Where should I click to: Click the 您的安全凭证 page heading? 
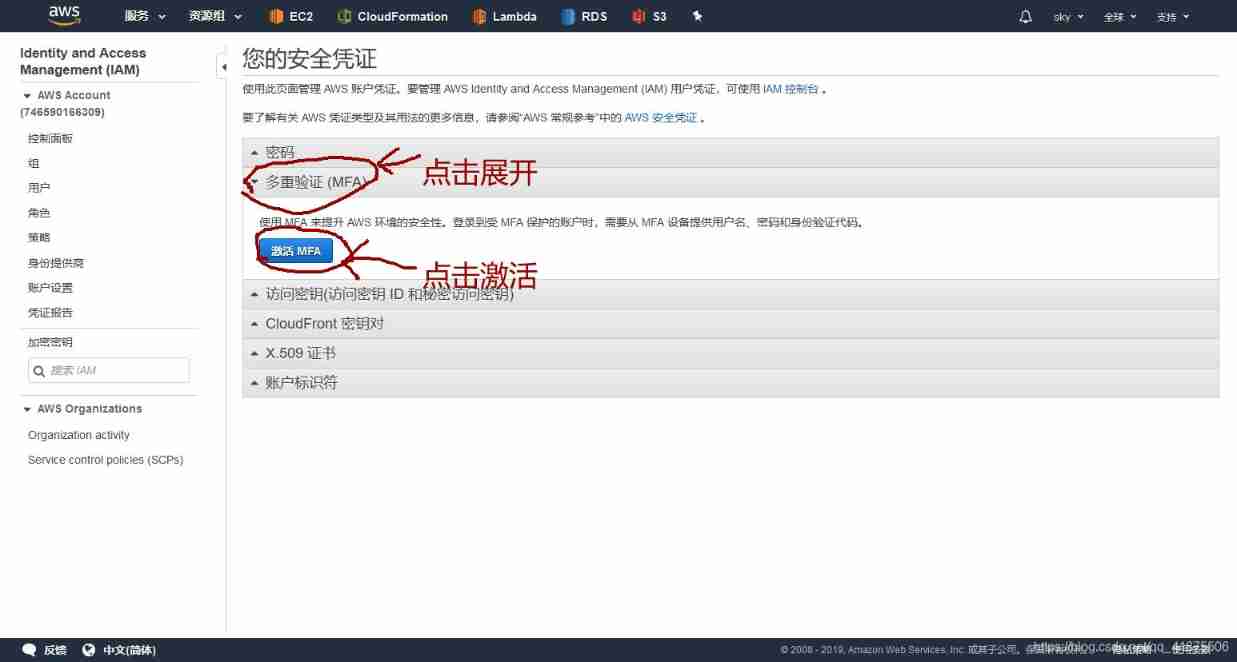coord(309,59)
